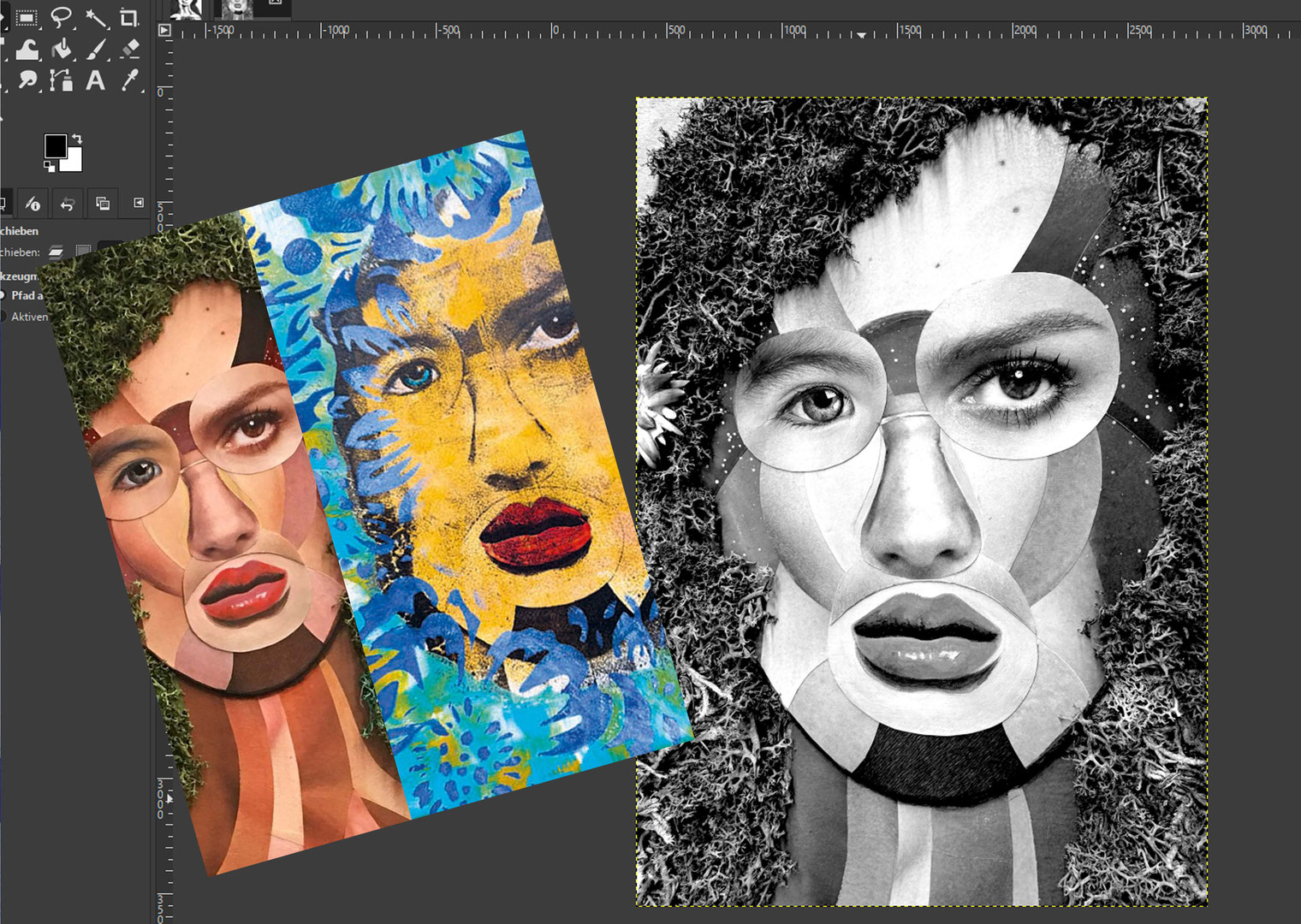1301x924 pixels.
Task: Select the Paintbrush tool
Action: tap(96, 49)
